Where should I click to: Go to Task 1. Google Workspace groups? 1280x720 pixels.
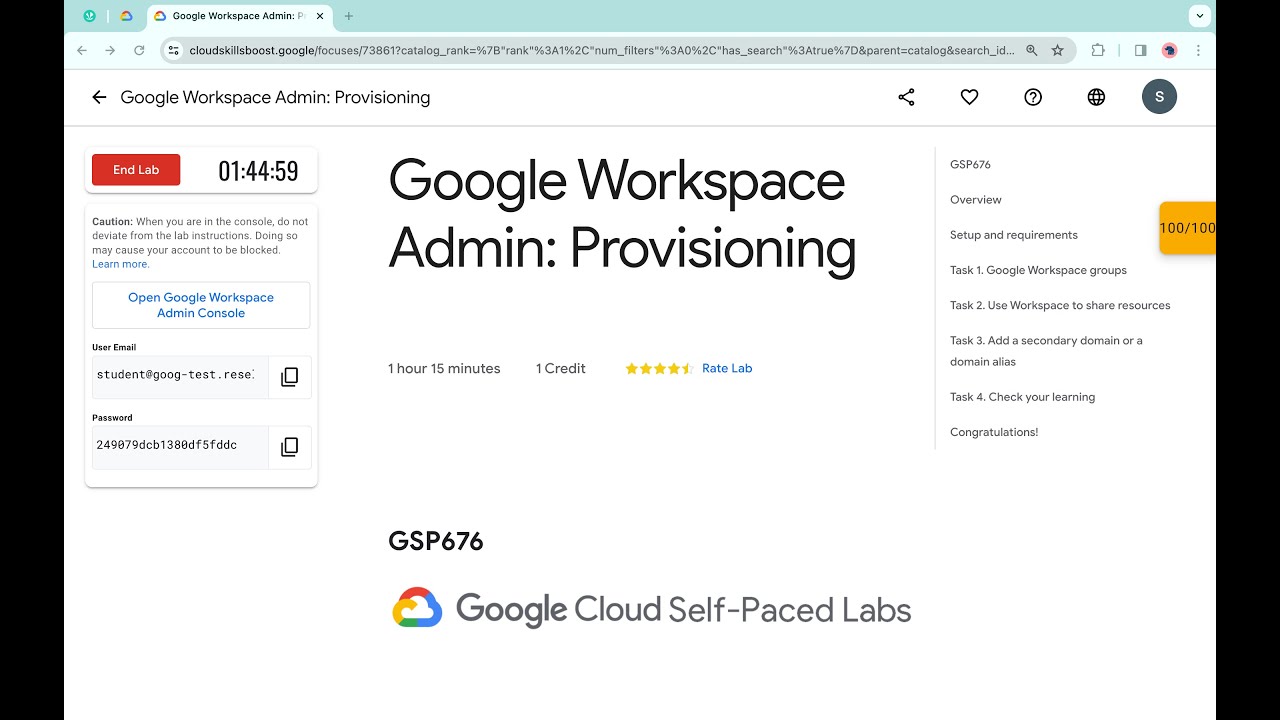[x=1038, y=270]
